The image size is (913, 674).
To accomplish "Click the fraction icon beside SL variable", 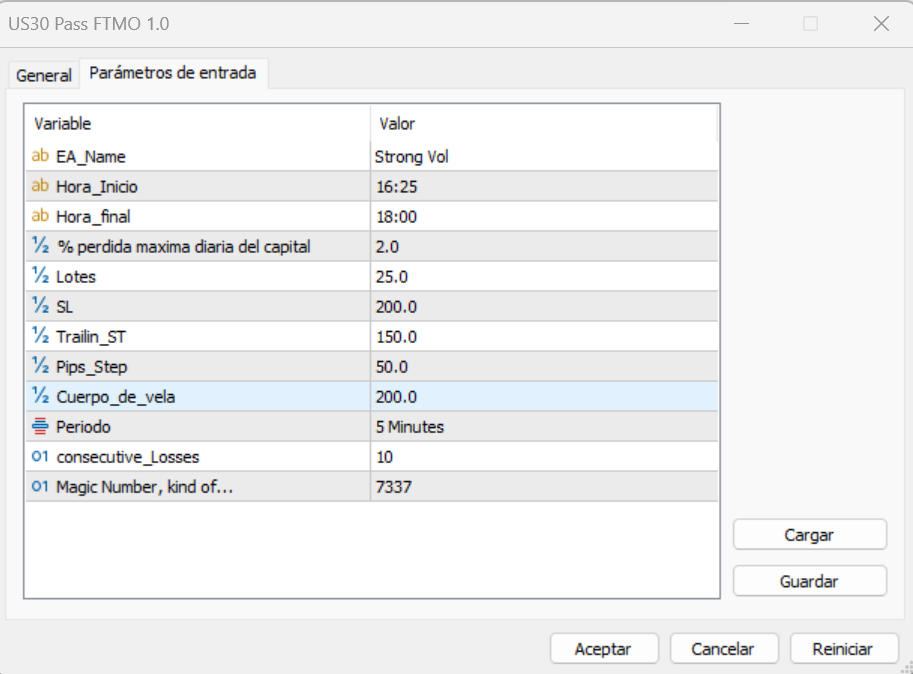I will pos(40,306).
